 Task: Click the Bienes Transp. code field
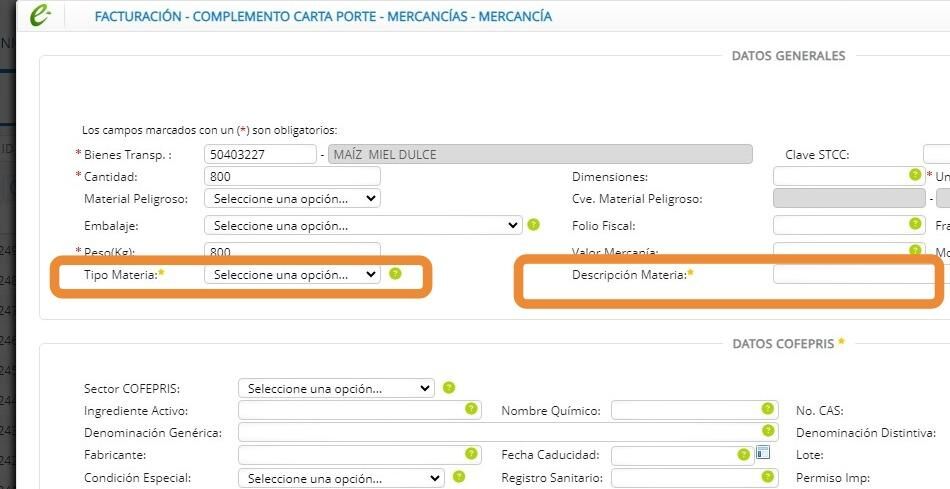pos(260,154)
